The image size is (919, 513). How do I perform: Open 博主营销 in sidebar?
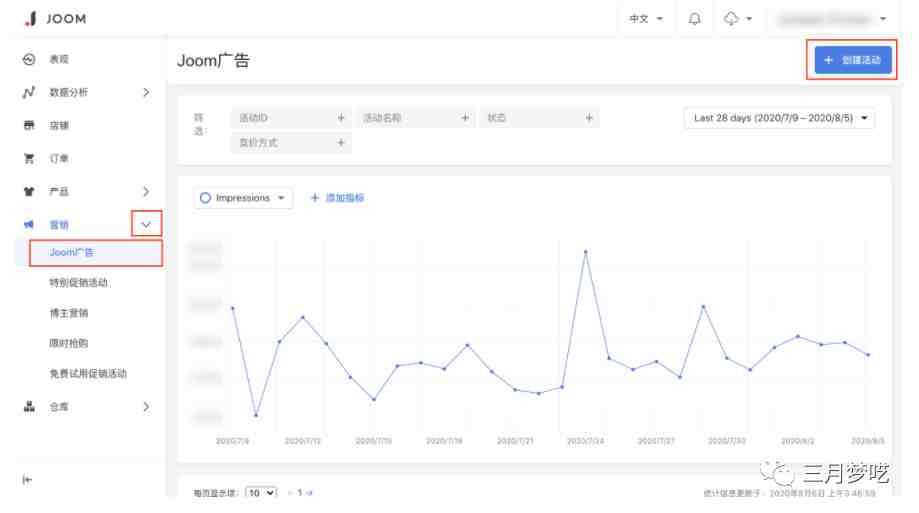69,313
